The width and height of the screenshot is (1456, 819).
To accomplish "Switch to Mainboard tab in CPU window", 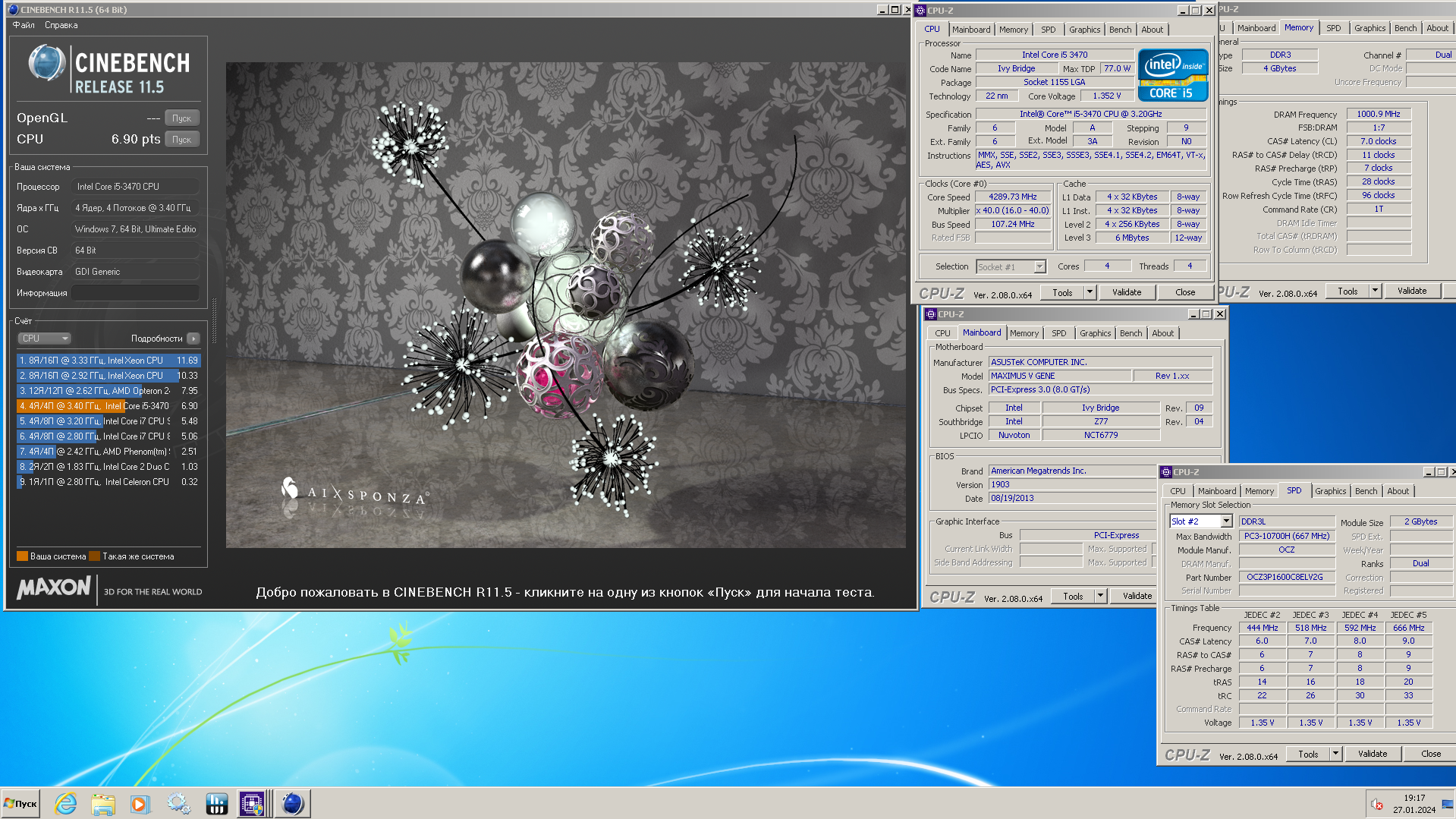I will click(971, 30).
